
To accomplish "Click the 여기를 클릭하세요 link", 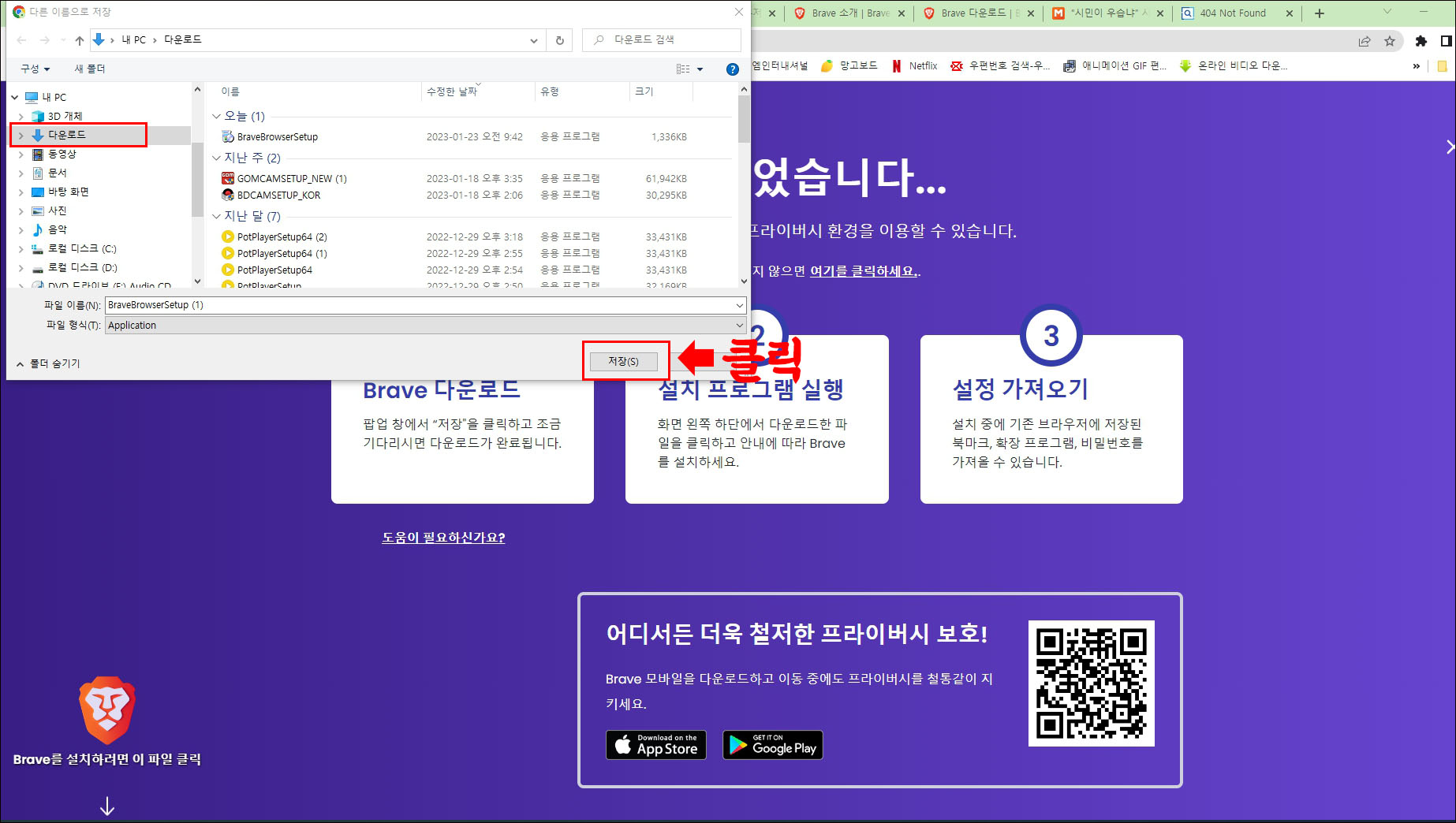I will coord(864,271).
